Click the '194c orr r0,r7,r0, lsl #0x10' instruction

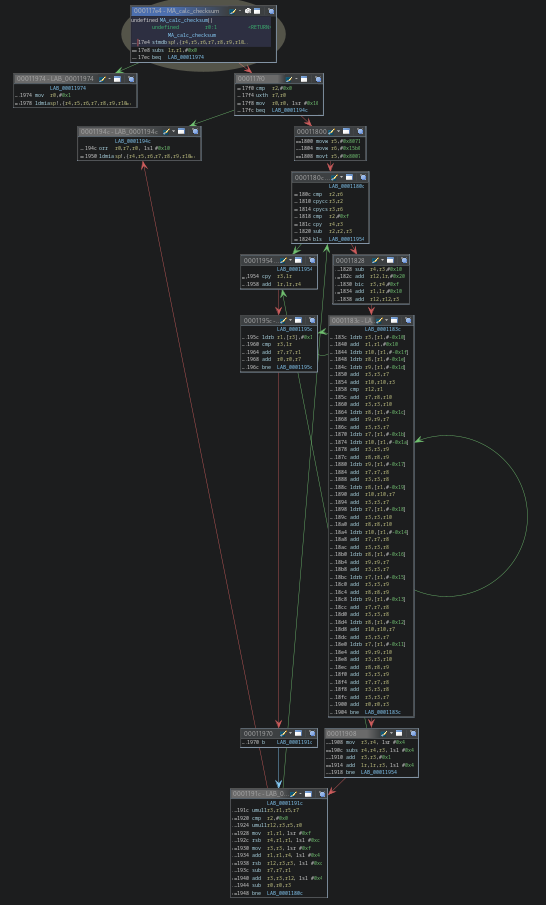pyautogui.click(x=125, y=148)
